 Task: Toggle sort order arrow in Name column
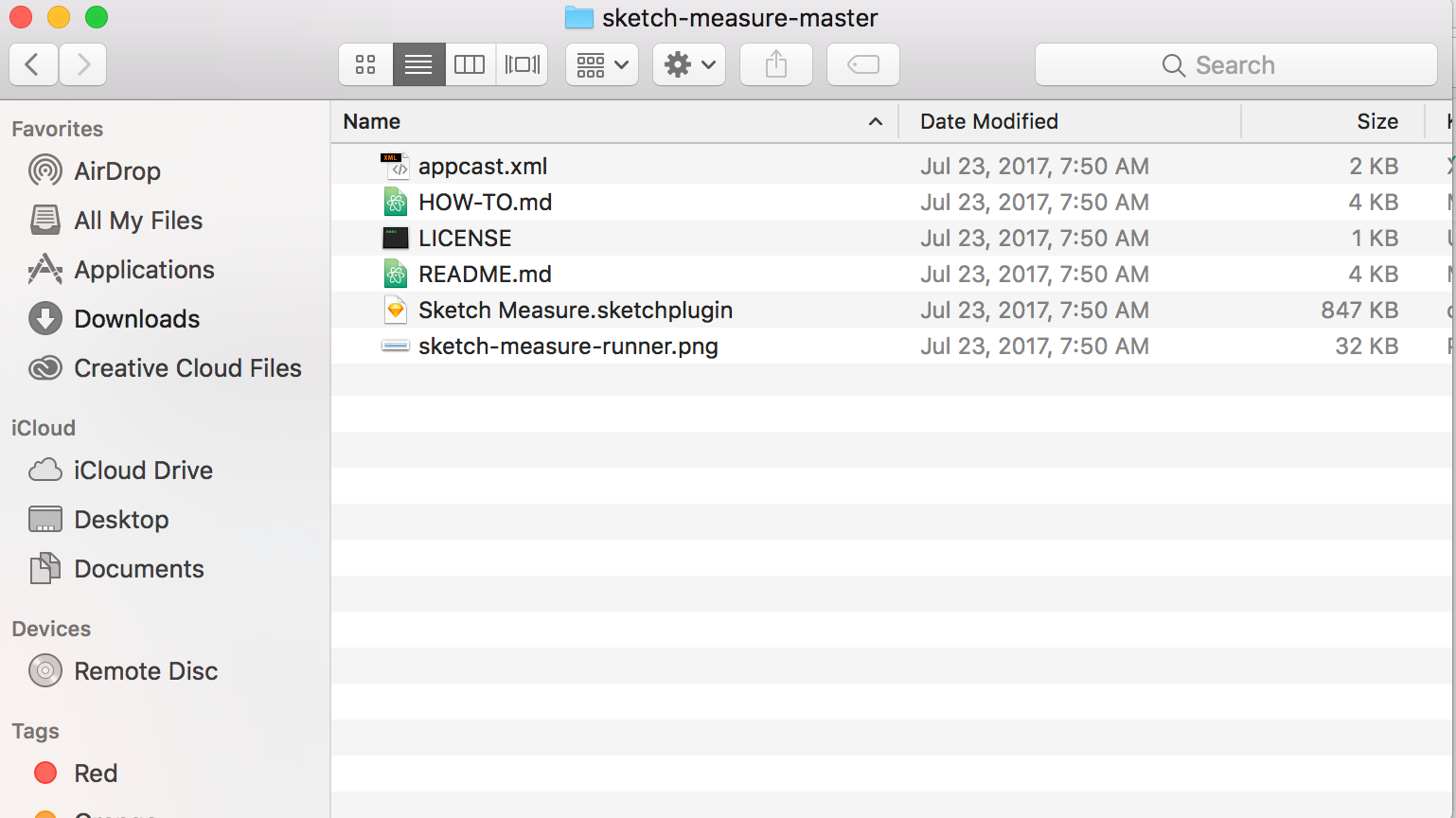pyautogui.click(x=876, y=121)
